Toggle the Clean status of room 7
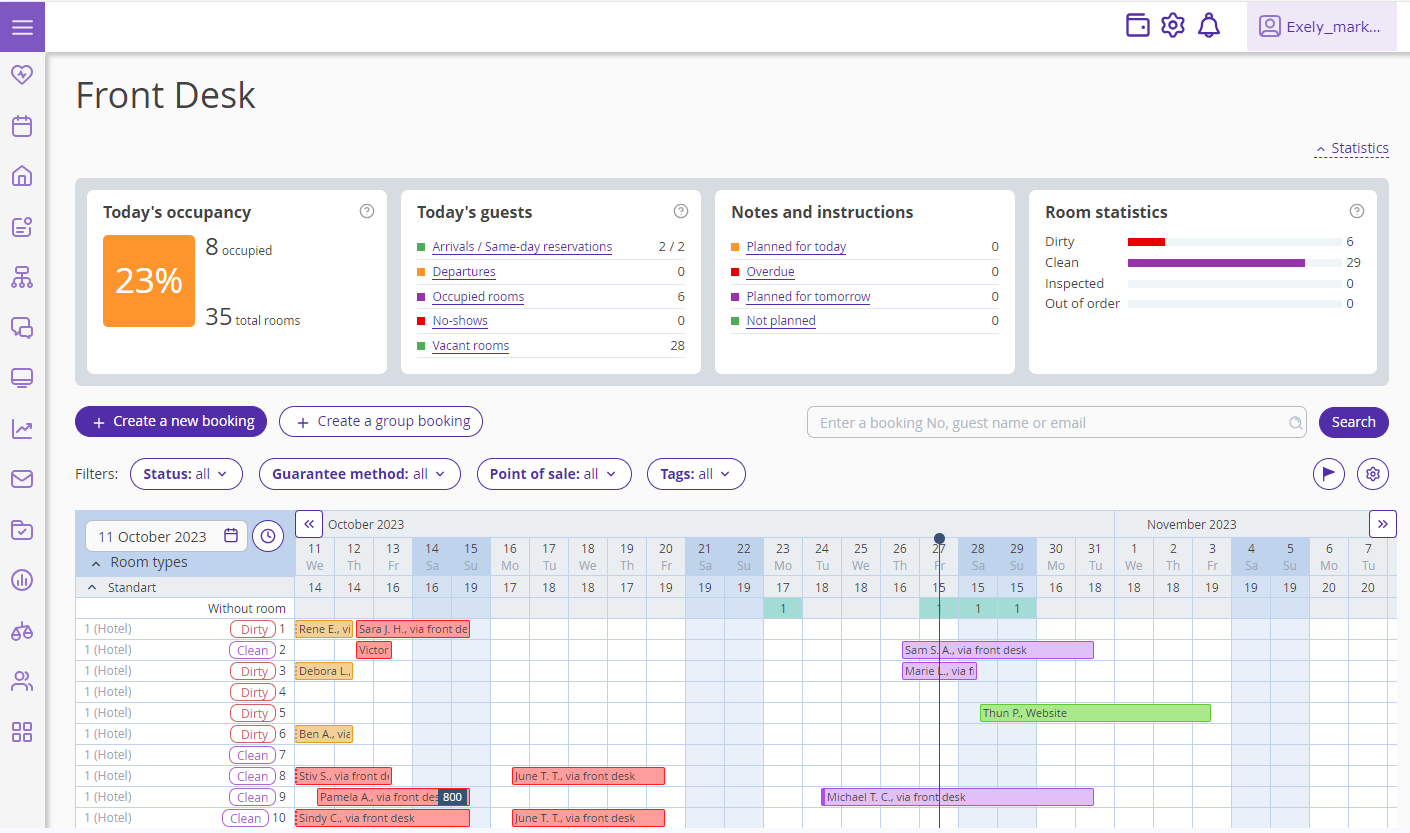Viewport: 1410px width, 833px height. [x=253, y=755]
